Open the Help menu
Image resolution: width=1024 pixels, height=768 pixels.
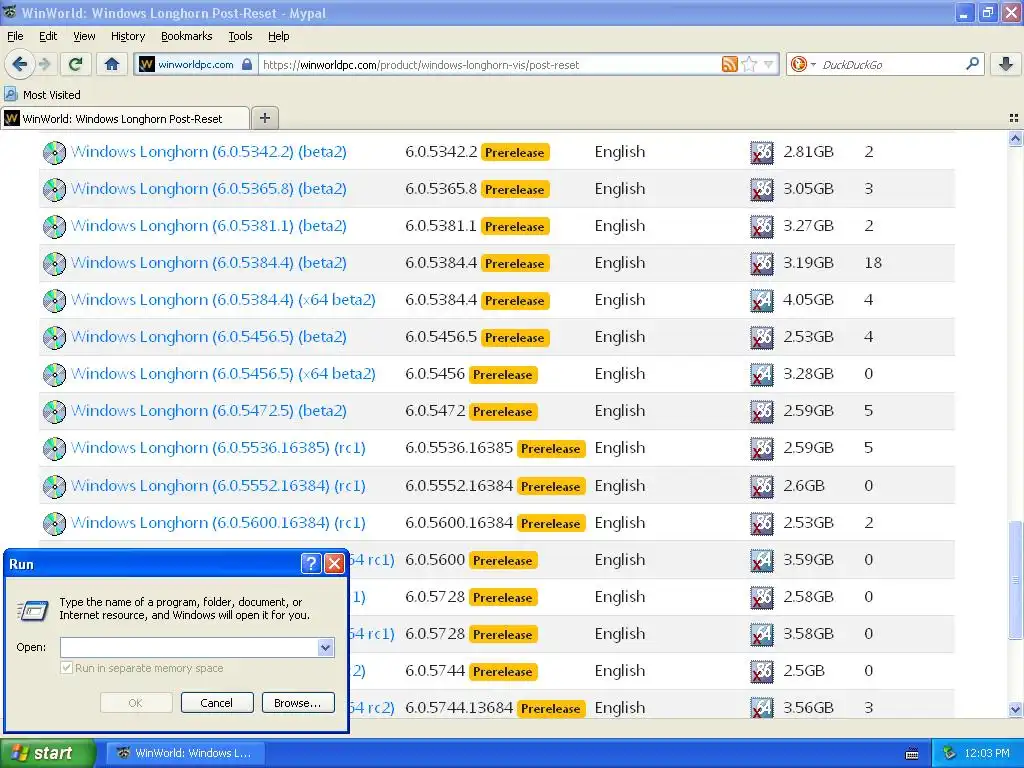coord(278,36)
